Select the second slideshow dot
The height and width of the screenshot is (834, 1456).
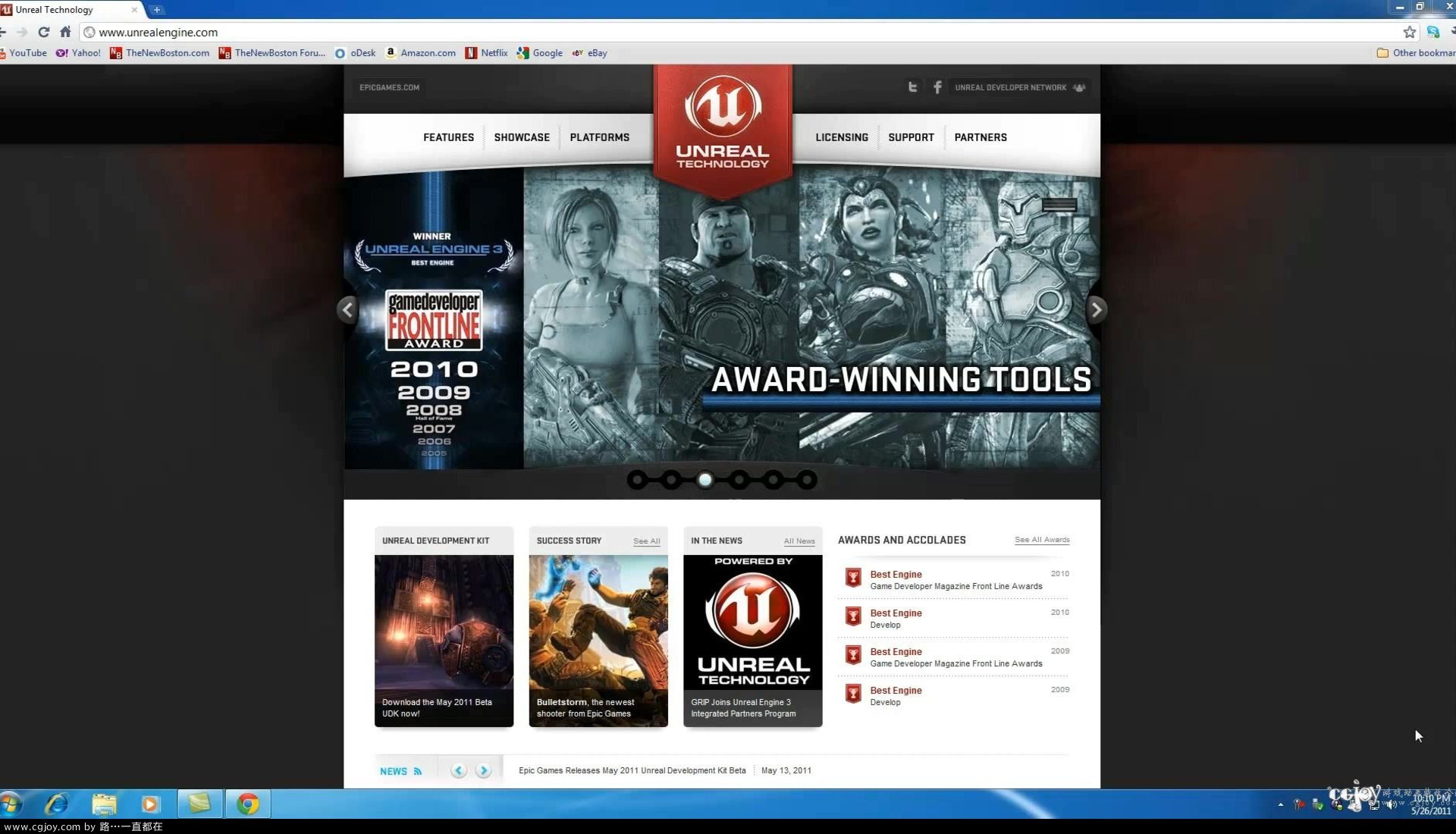[671, 480]
